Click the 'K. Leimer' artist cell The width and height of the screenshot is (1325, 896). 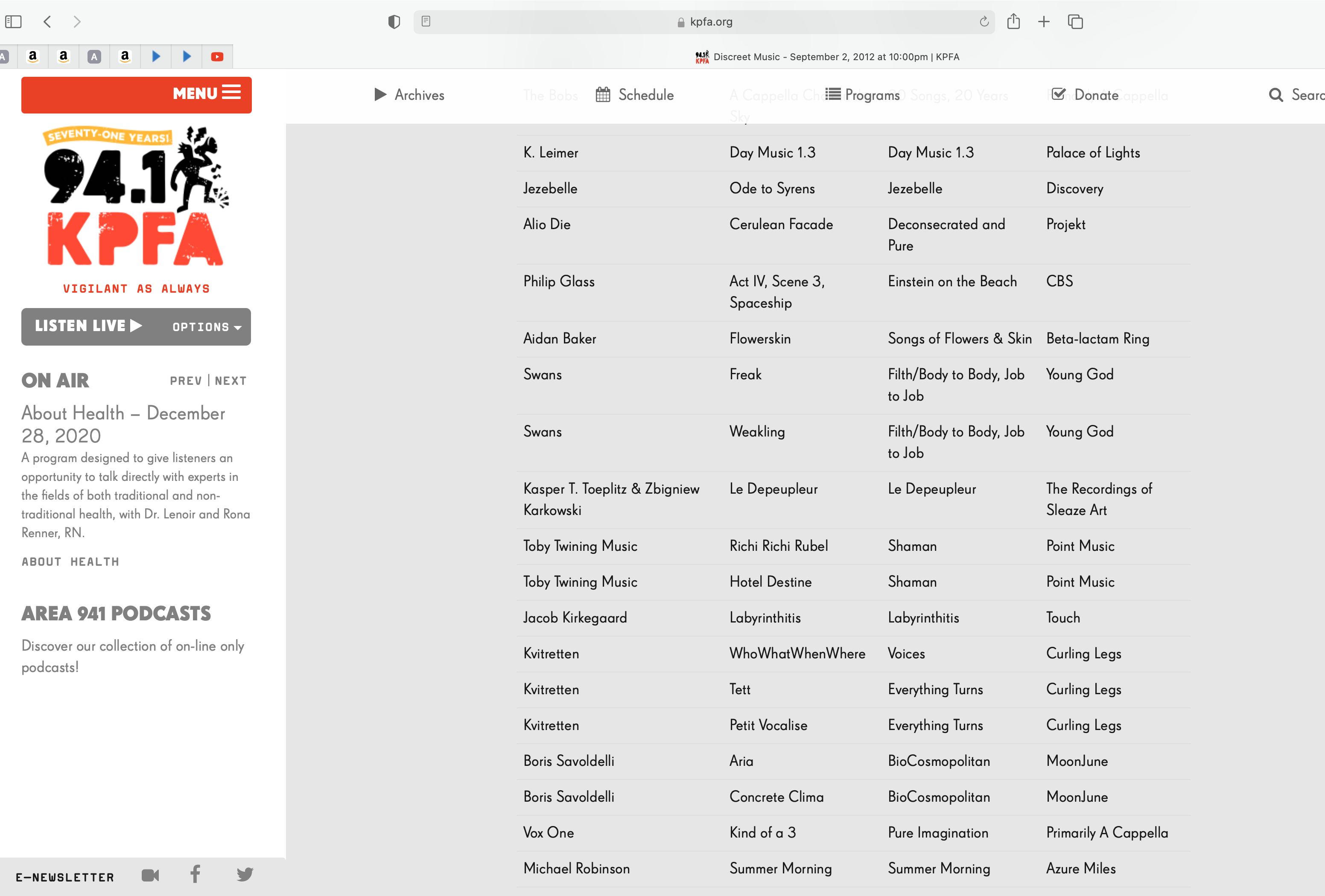point(551,153)
